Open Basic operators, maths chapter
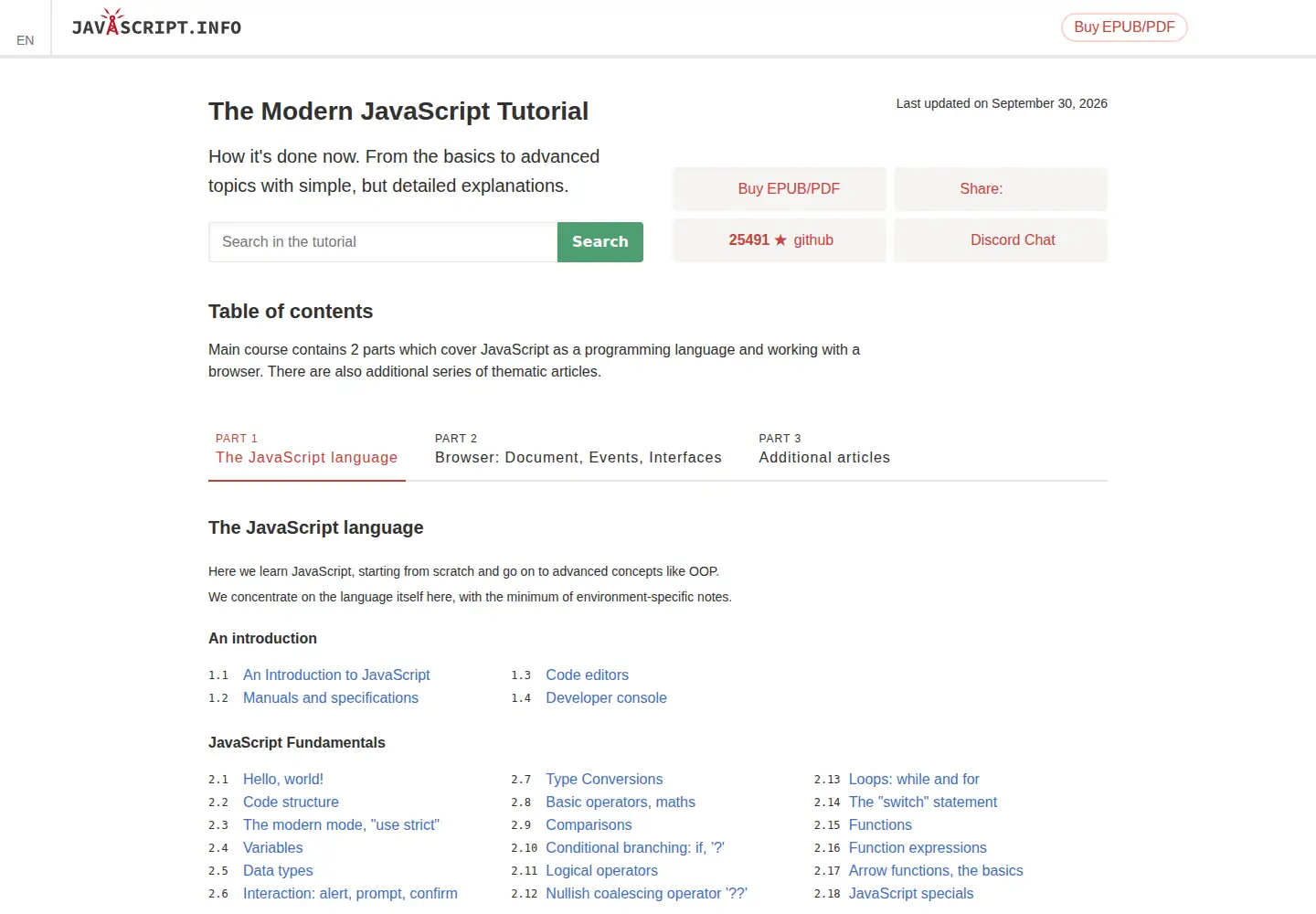 (621, 802)
